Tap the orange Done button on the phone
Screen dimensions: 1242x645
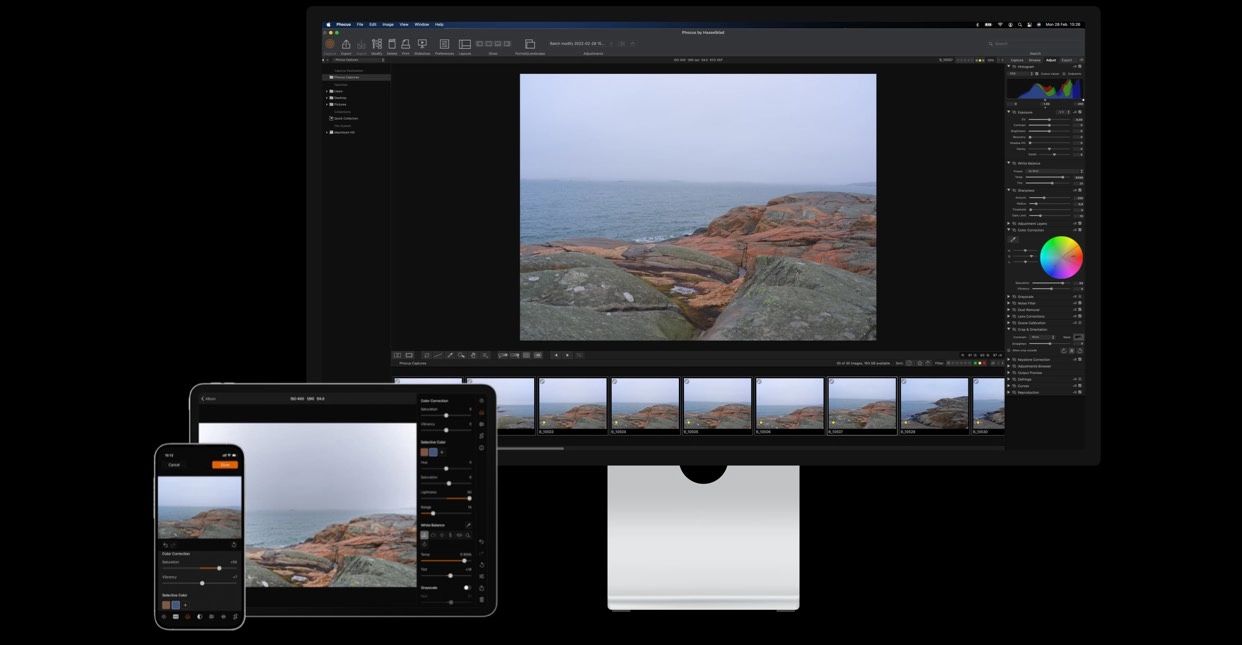pos(224,465)
